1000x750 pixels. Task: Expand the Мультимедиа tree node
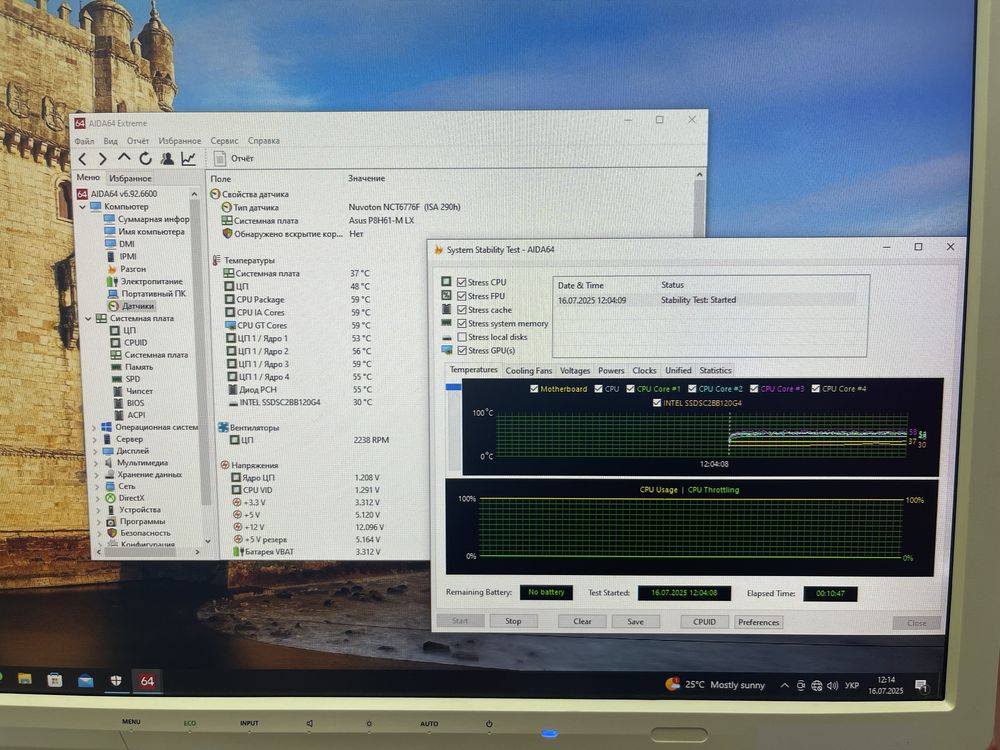tap(96, 464)
